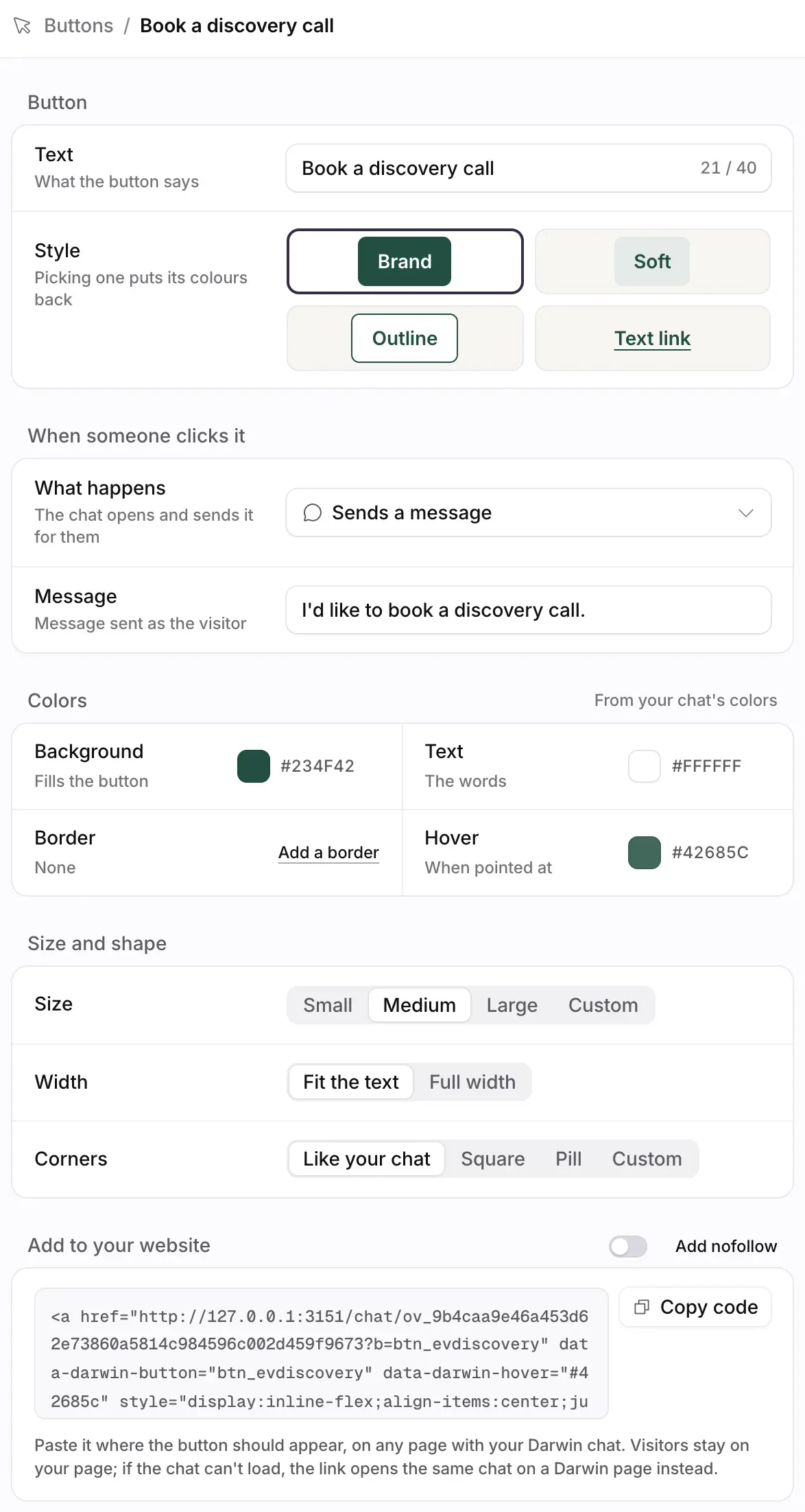The image size is (805, 1512).
Task: Click the #42685C hover hex value
Action: [710, 853]
